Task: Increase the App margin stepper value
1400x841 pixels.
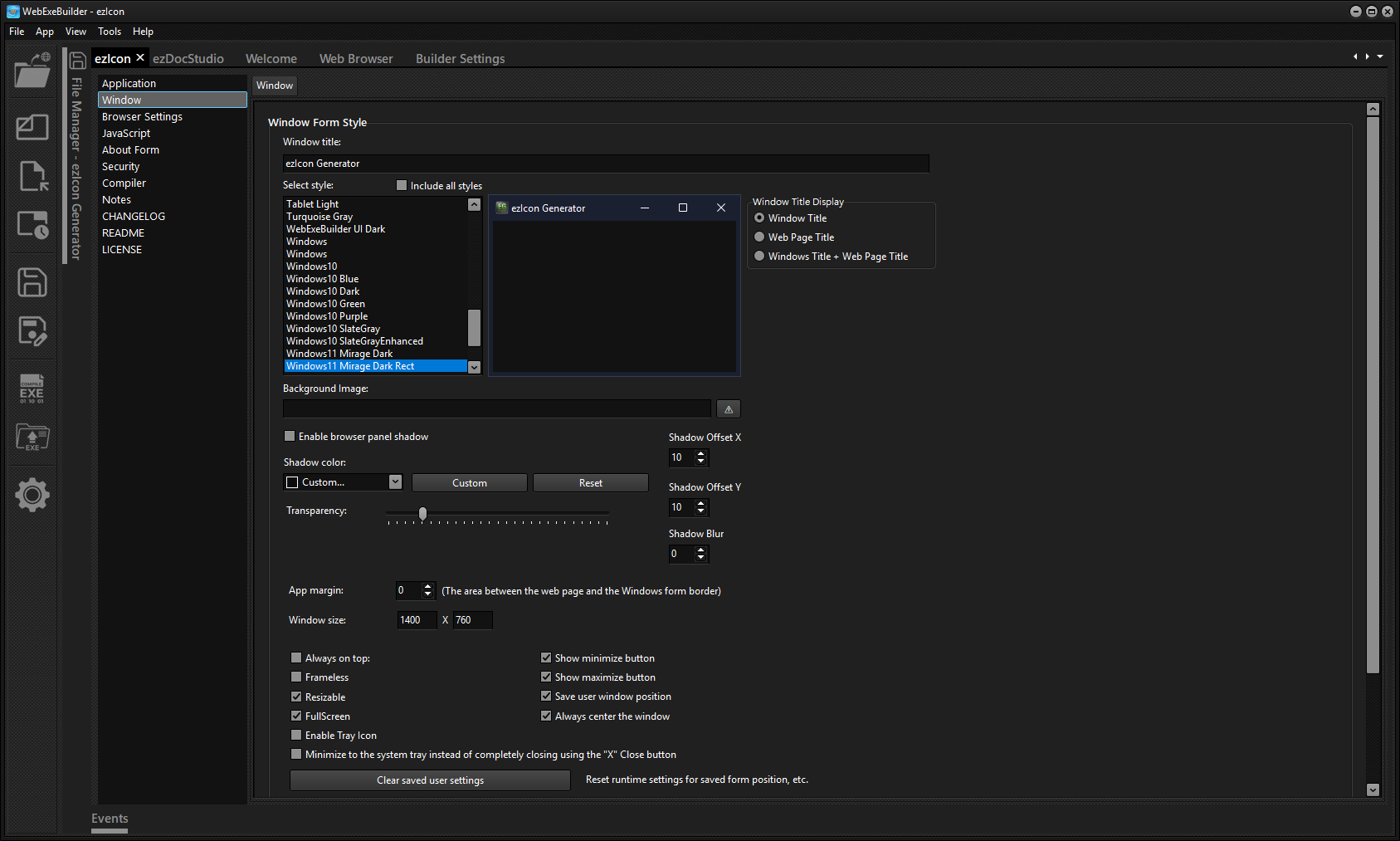Action: click(428, 586)
